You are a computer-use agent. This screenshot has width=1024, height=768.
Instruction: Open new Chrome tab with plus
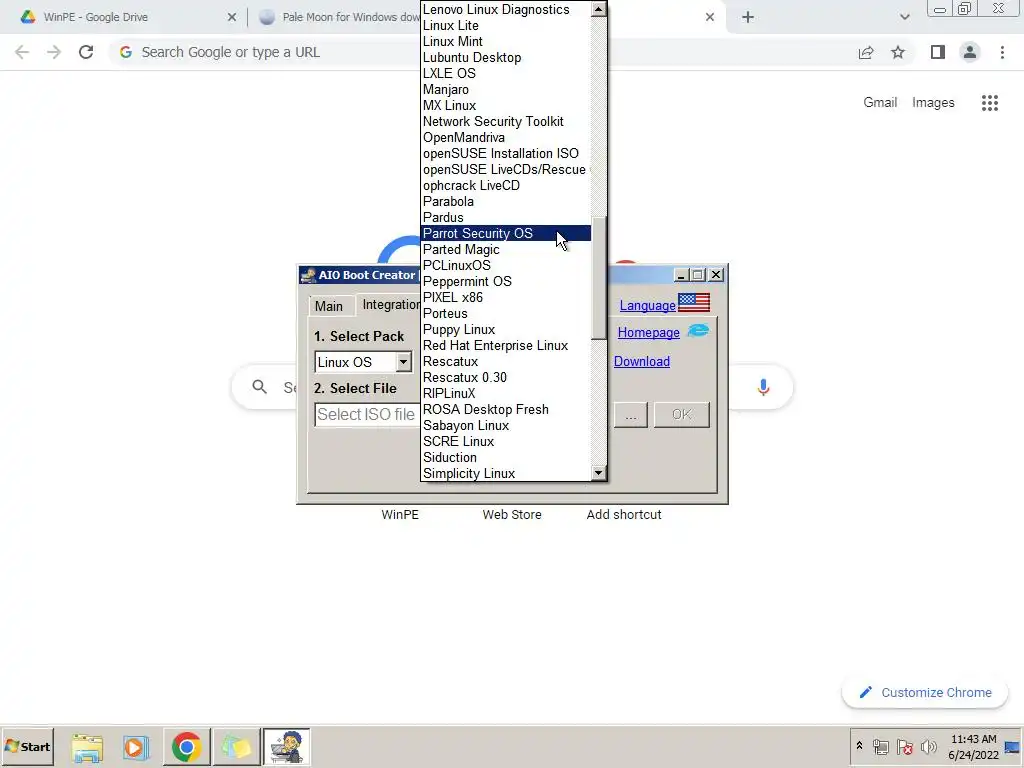(748, 17)
